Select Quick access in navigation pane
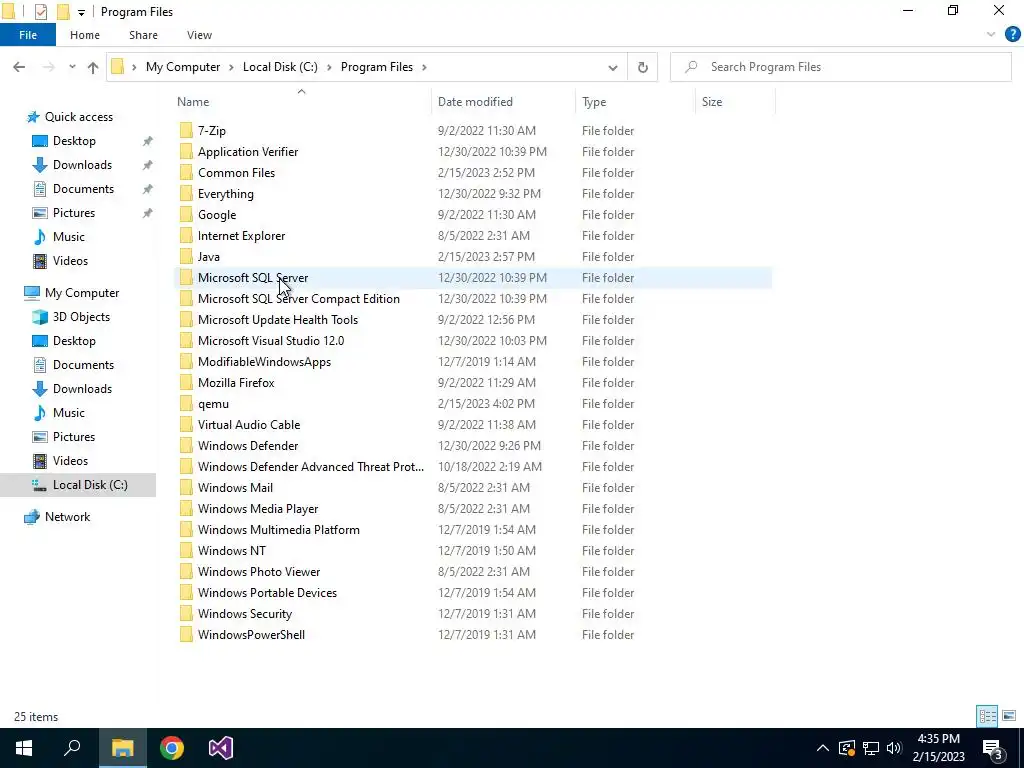Viewport: 1024px width, 768px height. (x=78, y=117)
